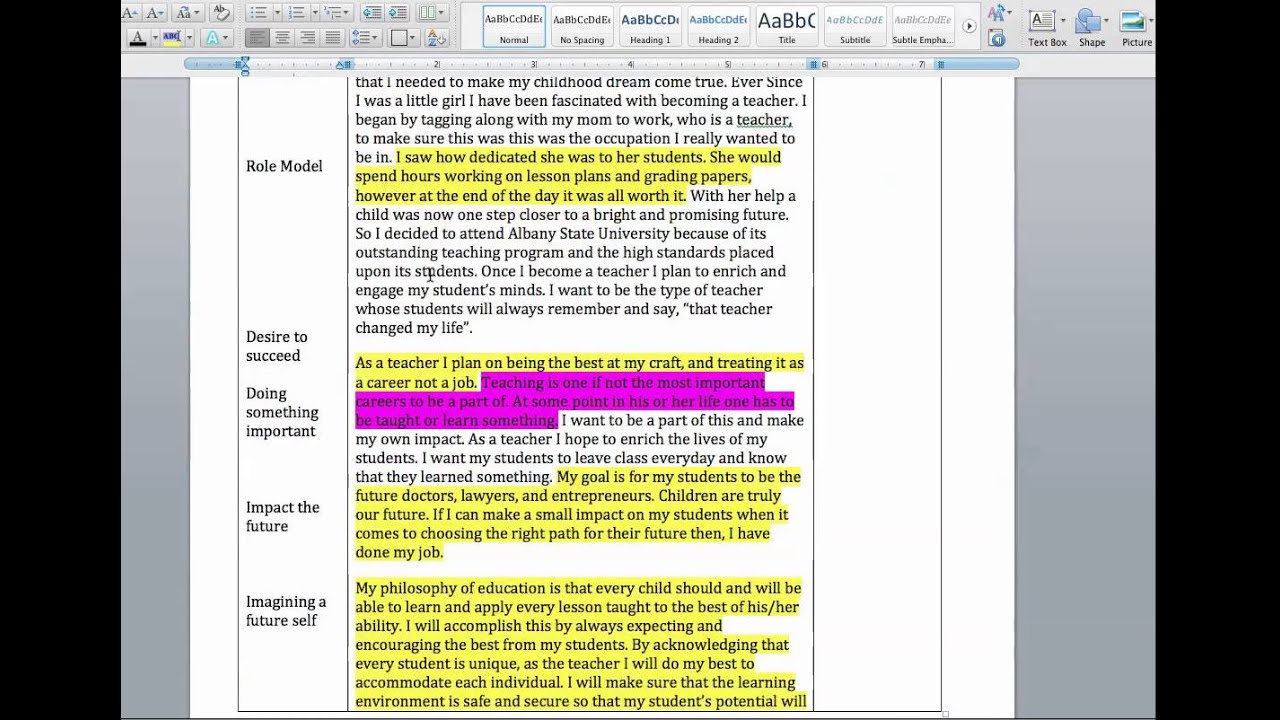
Task: Click the line spacing icon
Action: pyautogui.click(x=361, y=38)
